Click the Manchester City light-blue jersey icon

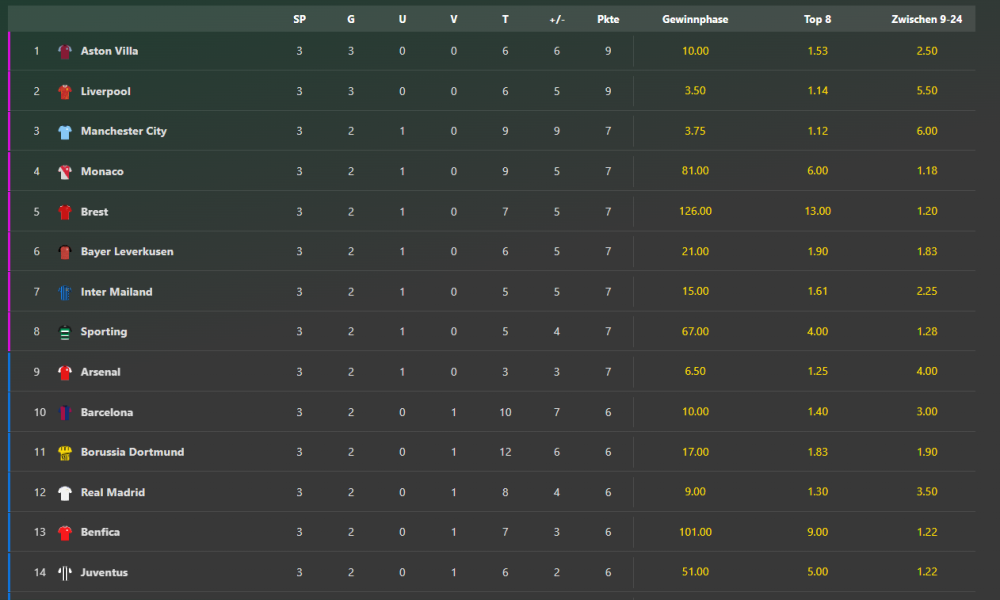(65, 132)
